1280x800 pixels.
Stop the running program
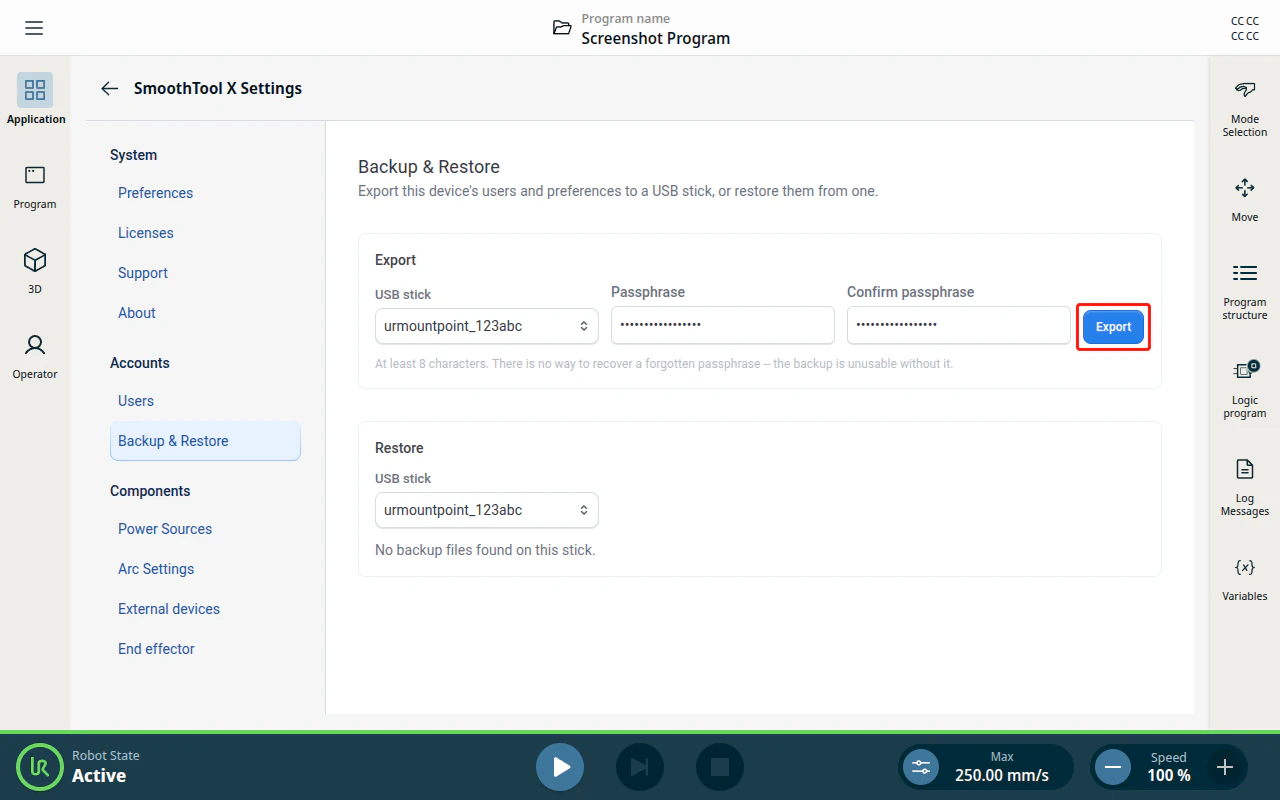720,767
